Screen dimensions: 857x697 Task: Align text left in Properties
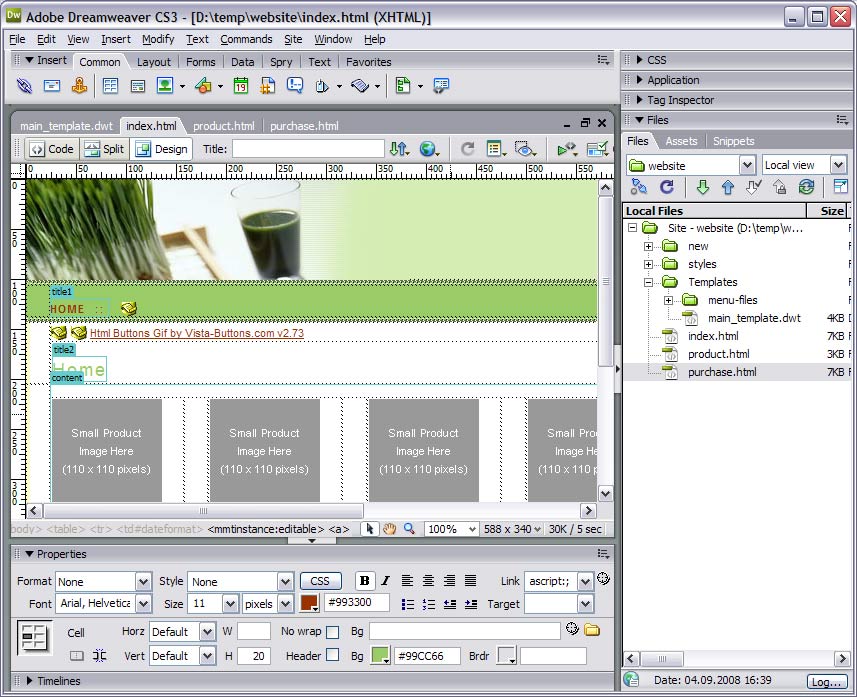click(x=407, y=581)
